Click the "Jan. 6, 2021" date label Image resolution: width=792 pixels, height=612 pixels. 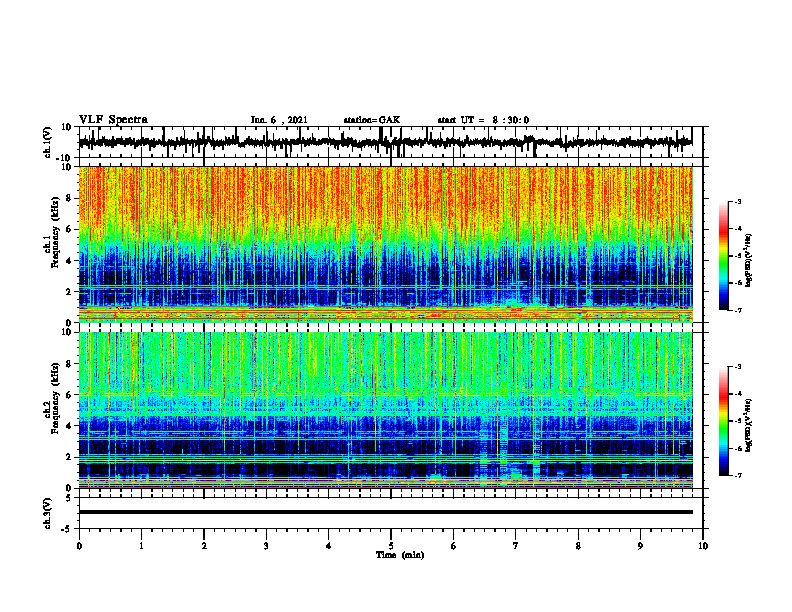click(x=279, y=120)
